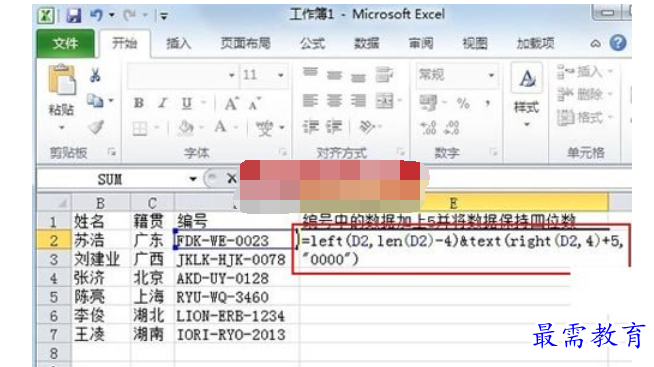Toggle the Wrap text icon

[384, 75]
